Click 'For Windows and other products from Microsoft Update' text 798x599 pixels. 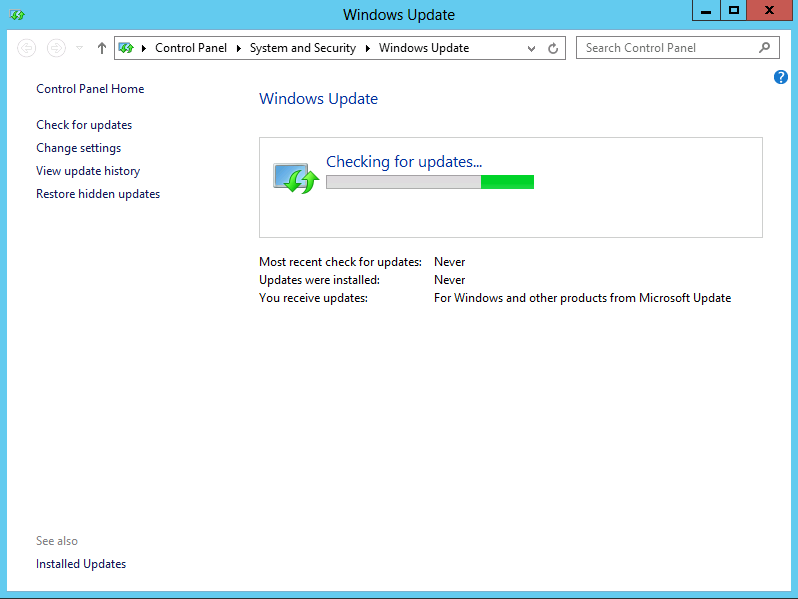click(x=582, y=298)
